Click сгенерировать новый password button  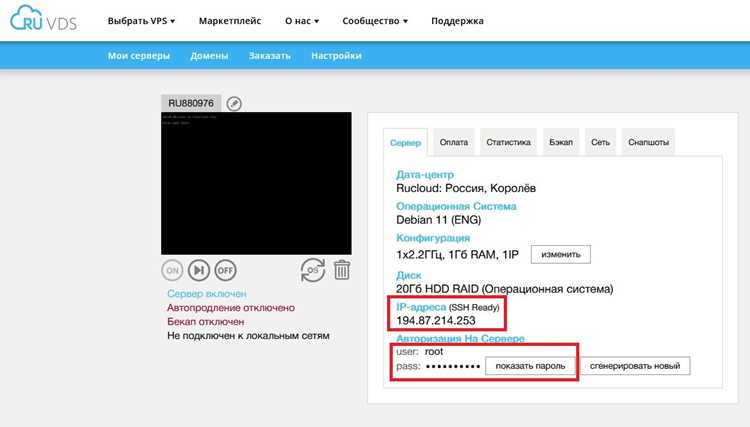pyautogui.click(x=635, y=366)
